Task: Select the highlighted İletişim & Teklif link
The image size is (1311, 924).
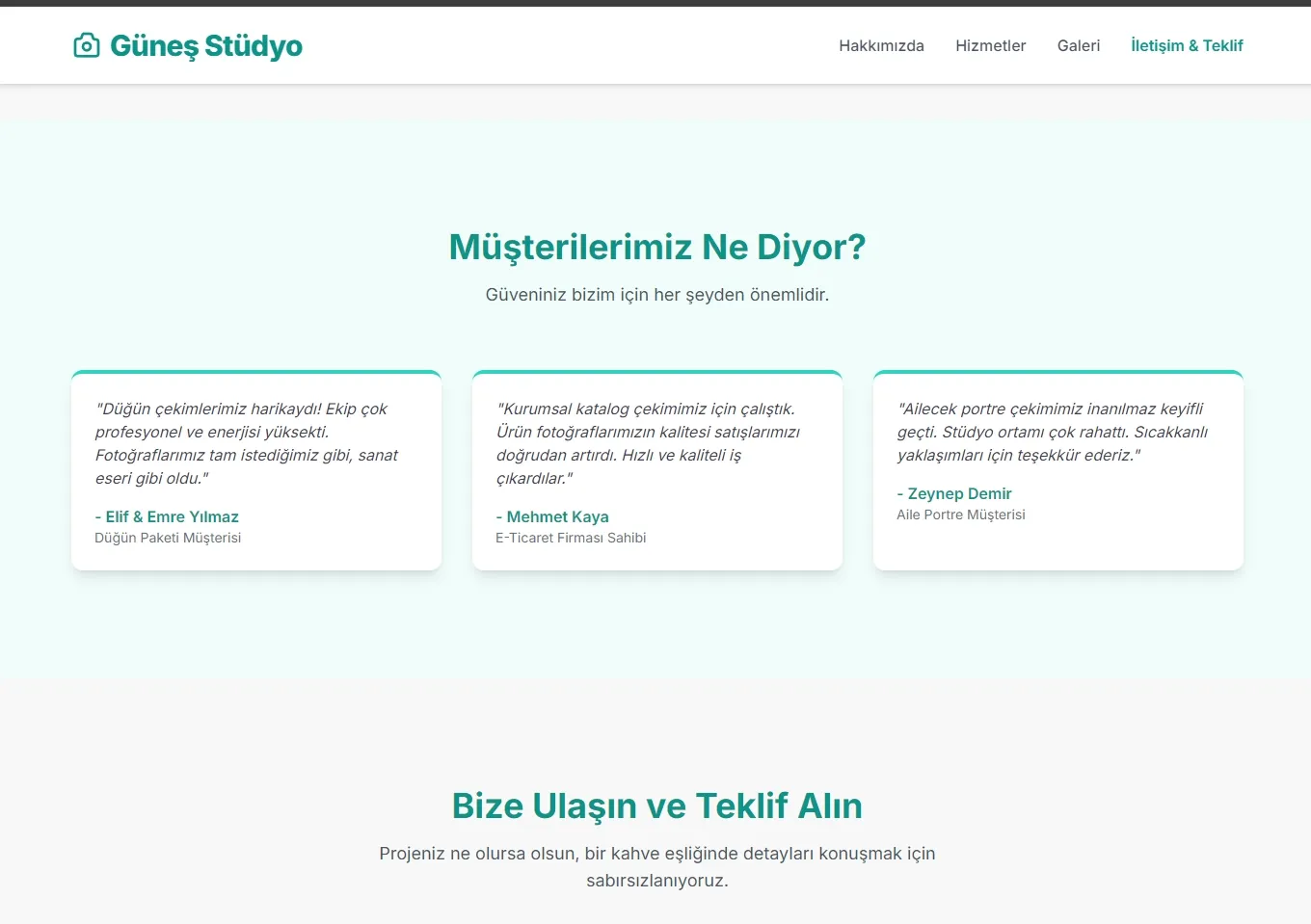Action: point(1186,45)
